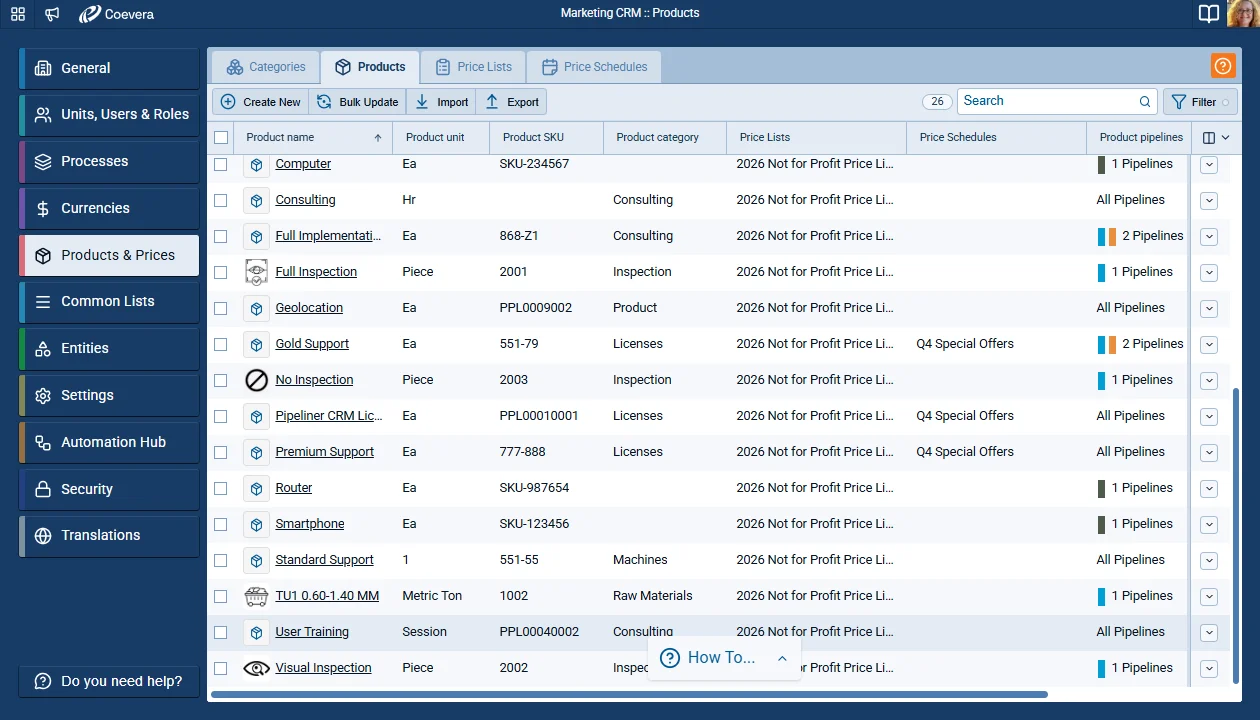Open the announcements megaphone icon

52,14
